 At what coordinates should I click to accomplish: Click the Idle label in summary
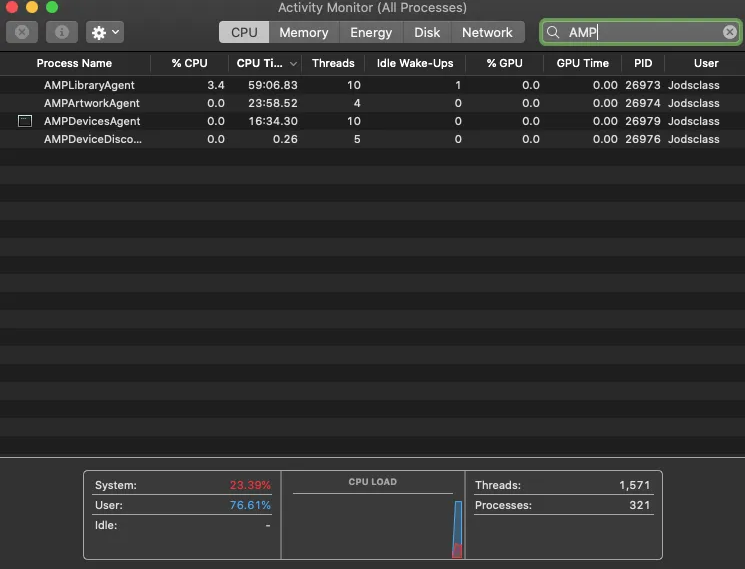106,525
